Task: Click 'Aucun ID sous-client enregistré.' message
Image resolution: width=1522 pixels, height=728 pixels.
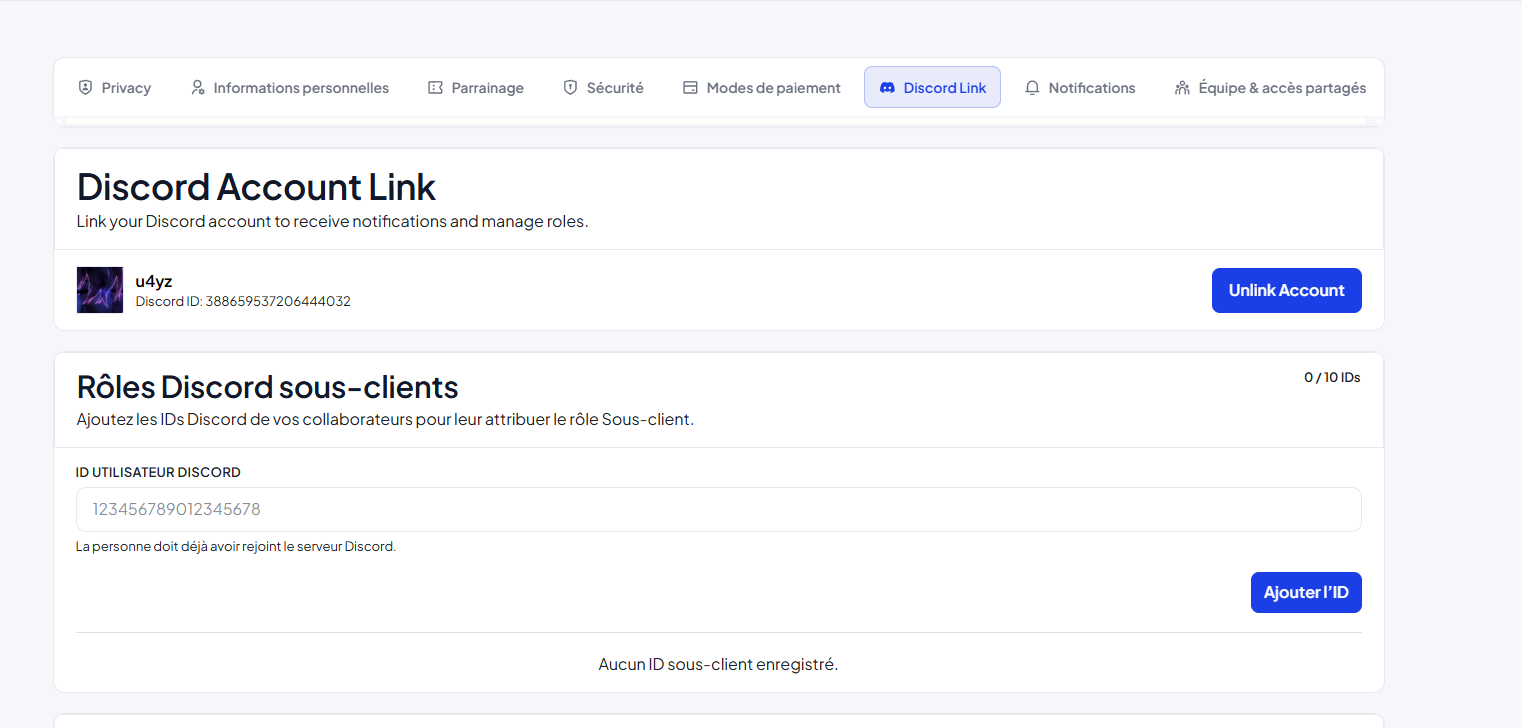Action: coord(718,664)
